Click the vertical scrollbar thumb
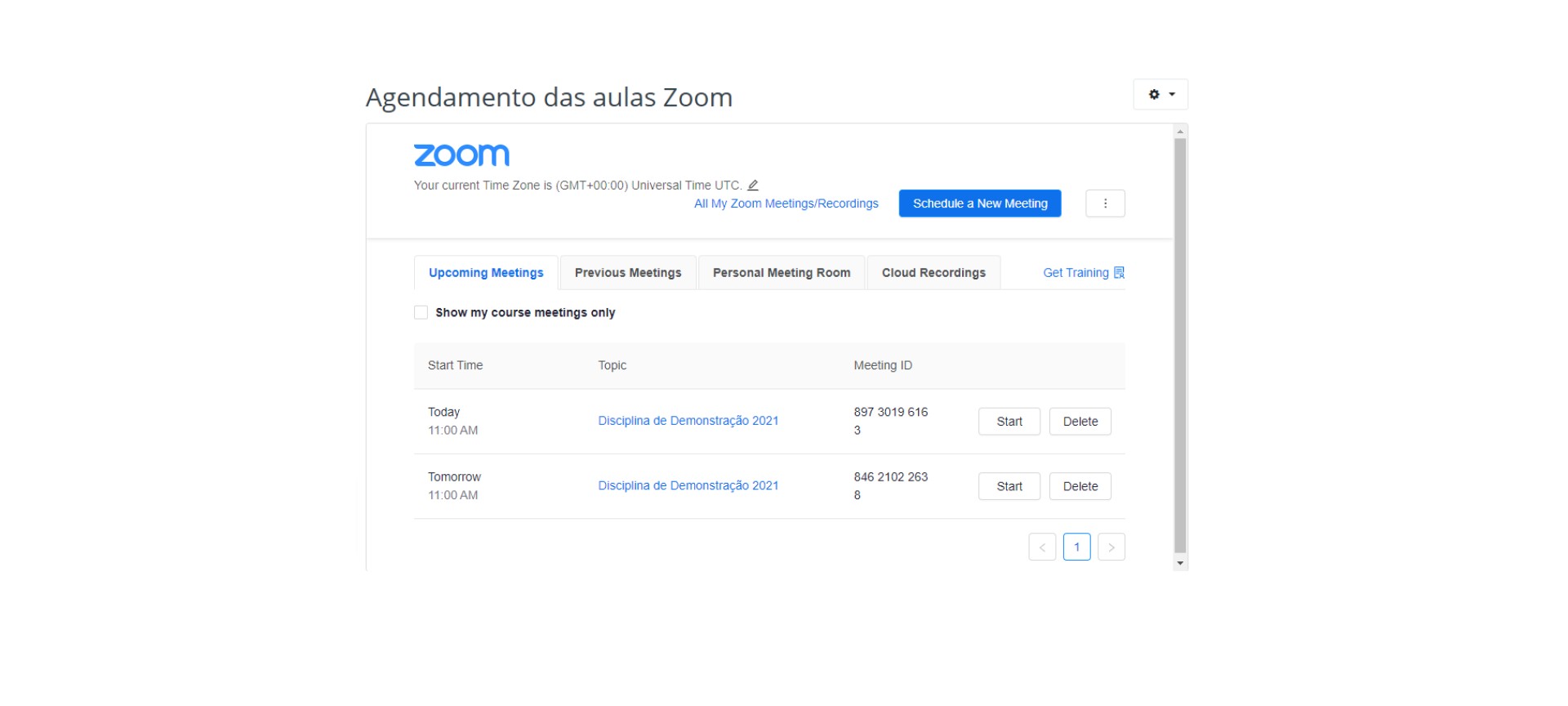This screenshot has height=706, width=1568. [x=1180, y=346]
